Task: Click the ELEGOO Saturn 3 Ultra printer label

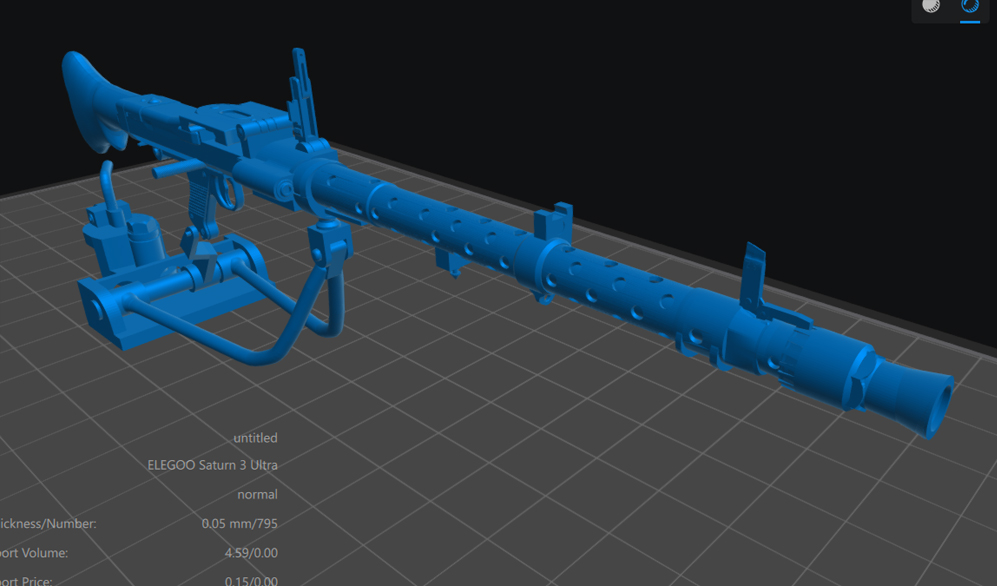Action: click(x=212, y=465)
